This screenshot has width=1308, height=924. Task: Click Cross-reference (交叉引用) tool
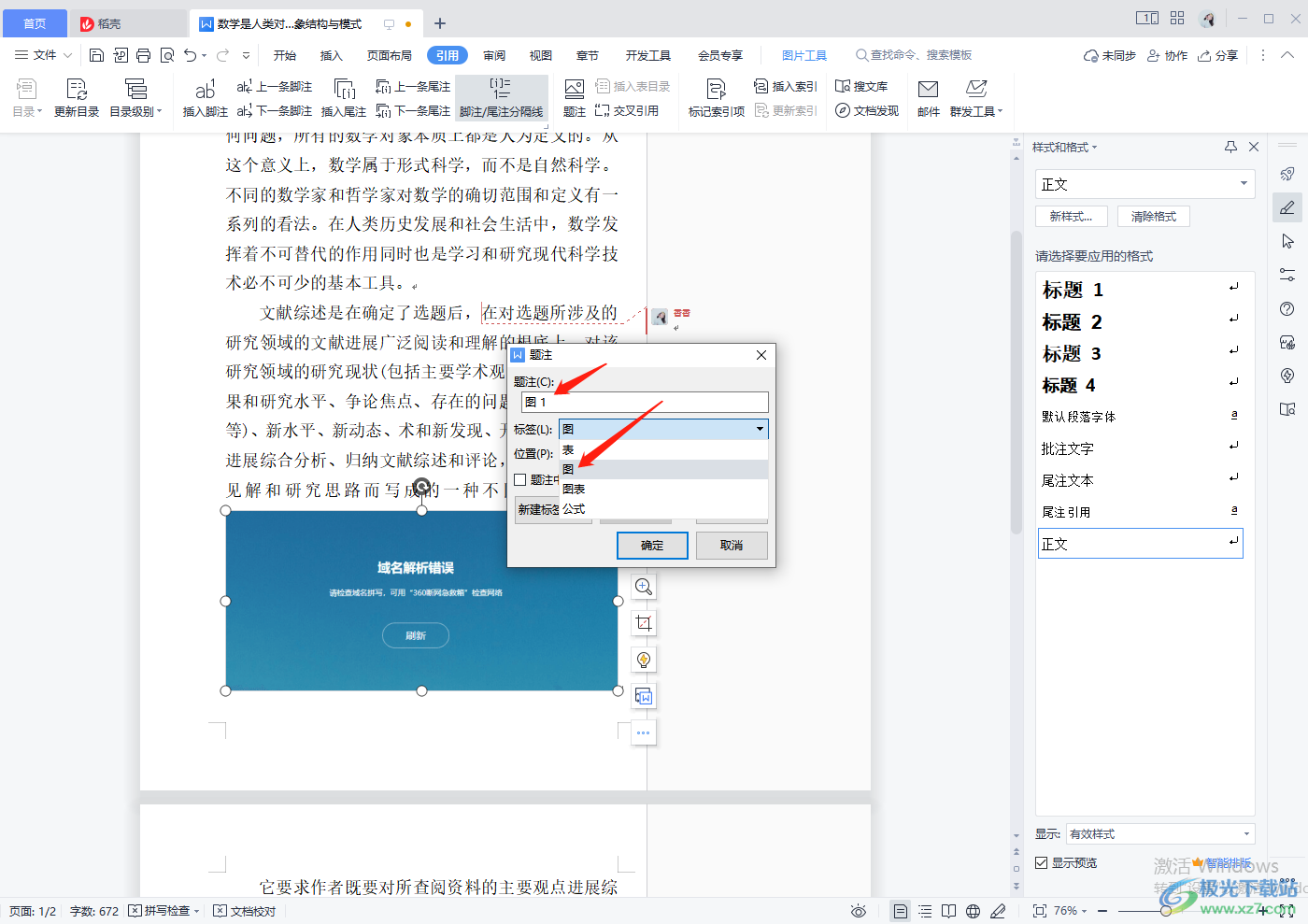tap(627, 110)
